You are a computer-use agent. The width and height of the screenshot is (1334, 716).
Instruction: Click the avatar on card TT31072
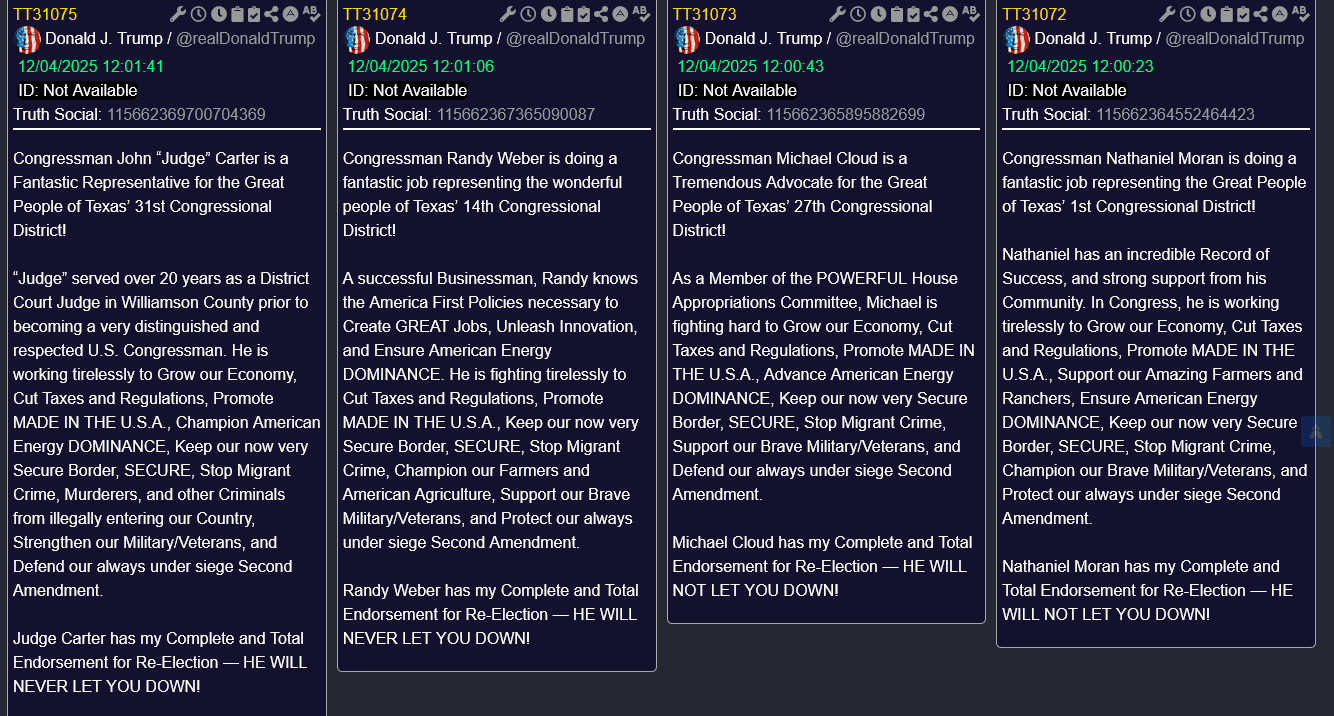tap(1017, 40)
